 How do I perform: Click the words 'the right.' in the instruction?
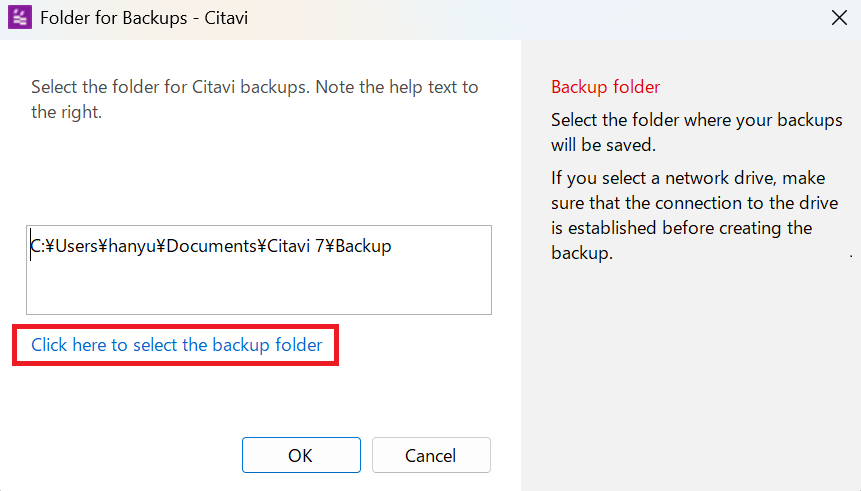point(66,112)
